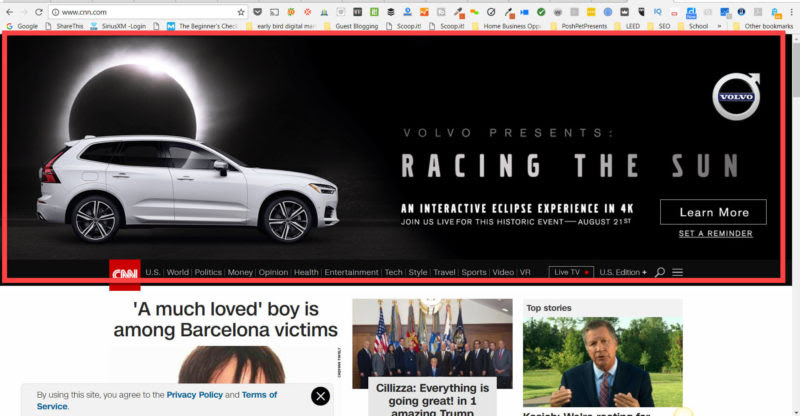Click the green checkmark extension icon
Screen dimensions: 800x416
(x=541, y=12)
